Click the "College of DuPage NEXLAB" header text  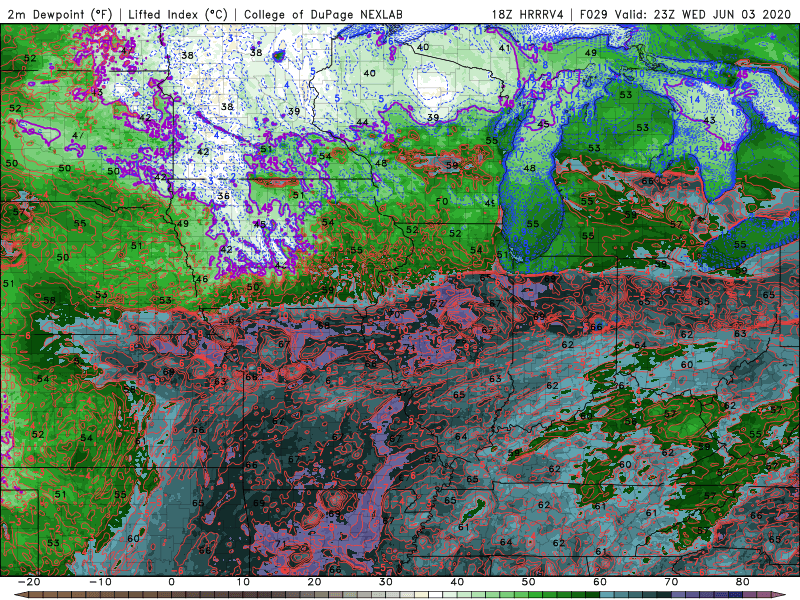[323, 14]
